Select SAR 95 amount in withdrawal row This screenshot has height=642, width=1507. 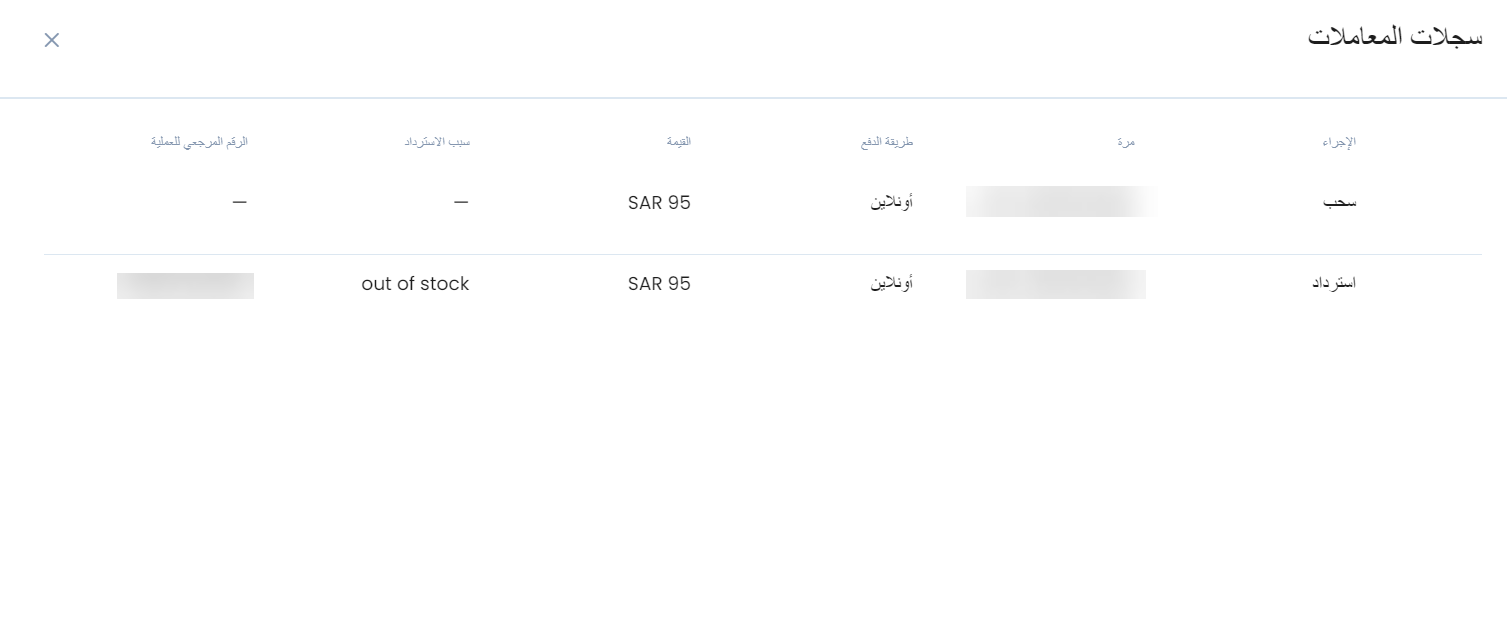(660, 203)
